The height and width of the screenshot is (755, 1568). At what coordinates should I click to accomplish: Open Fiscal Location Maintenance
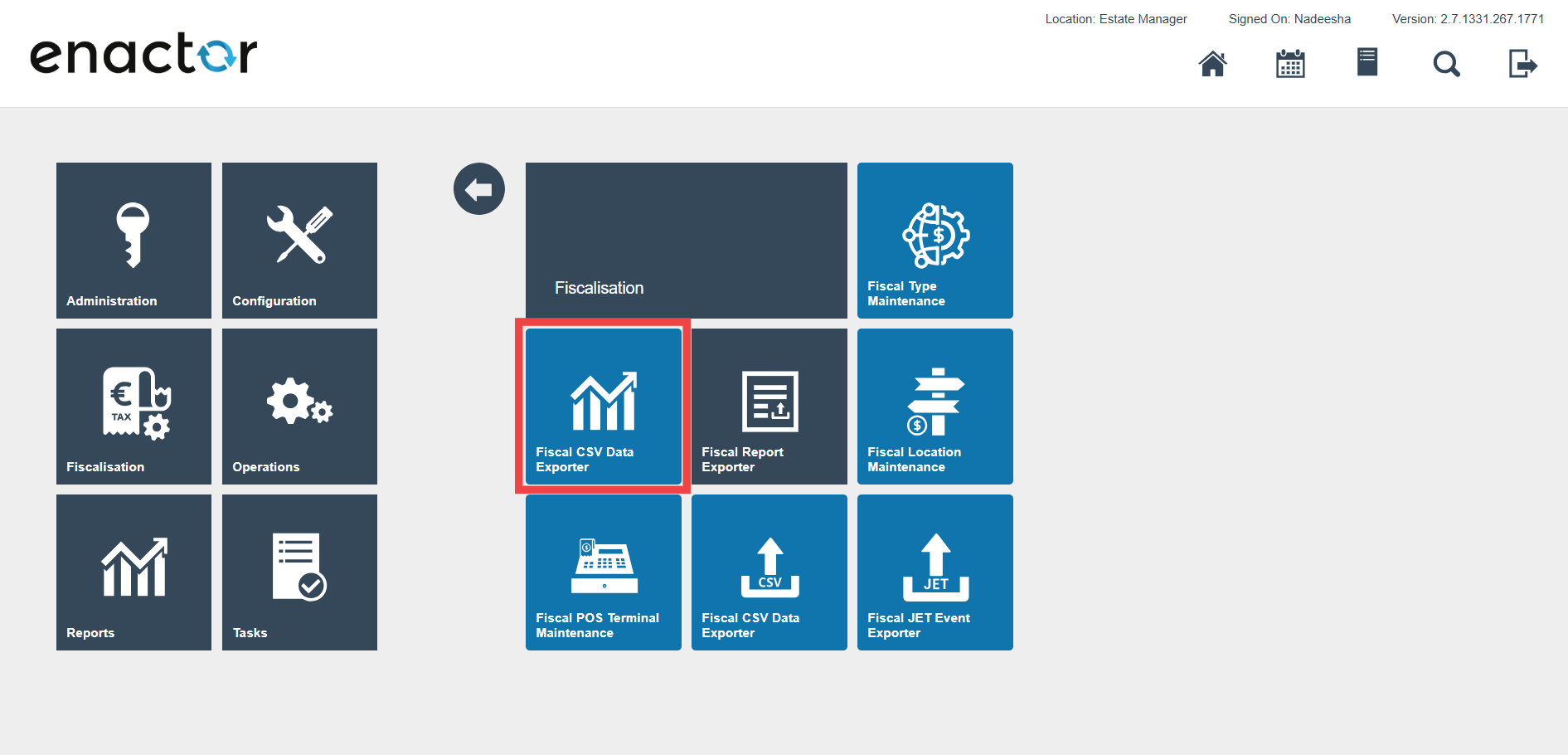[x=935, y=407]
